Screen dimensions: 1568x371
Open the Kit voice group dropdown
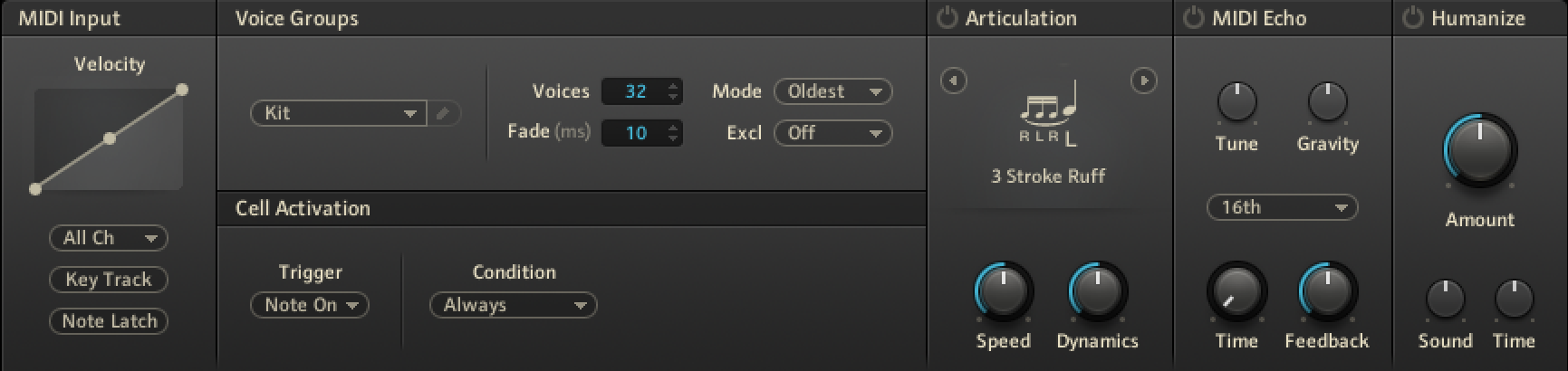(338, 113)
